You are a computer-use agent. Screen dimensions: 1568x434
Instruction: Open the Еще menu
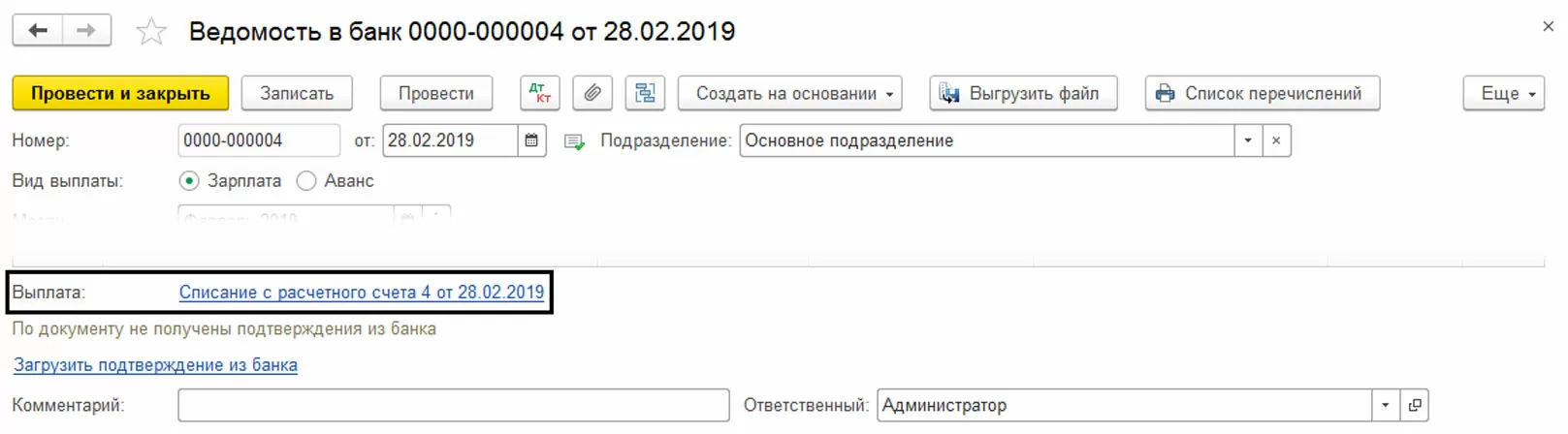pos(1503,93)
